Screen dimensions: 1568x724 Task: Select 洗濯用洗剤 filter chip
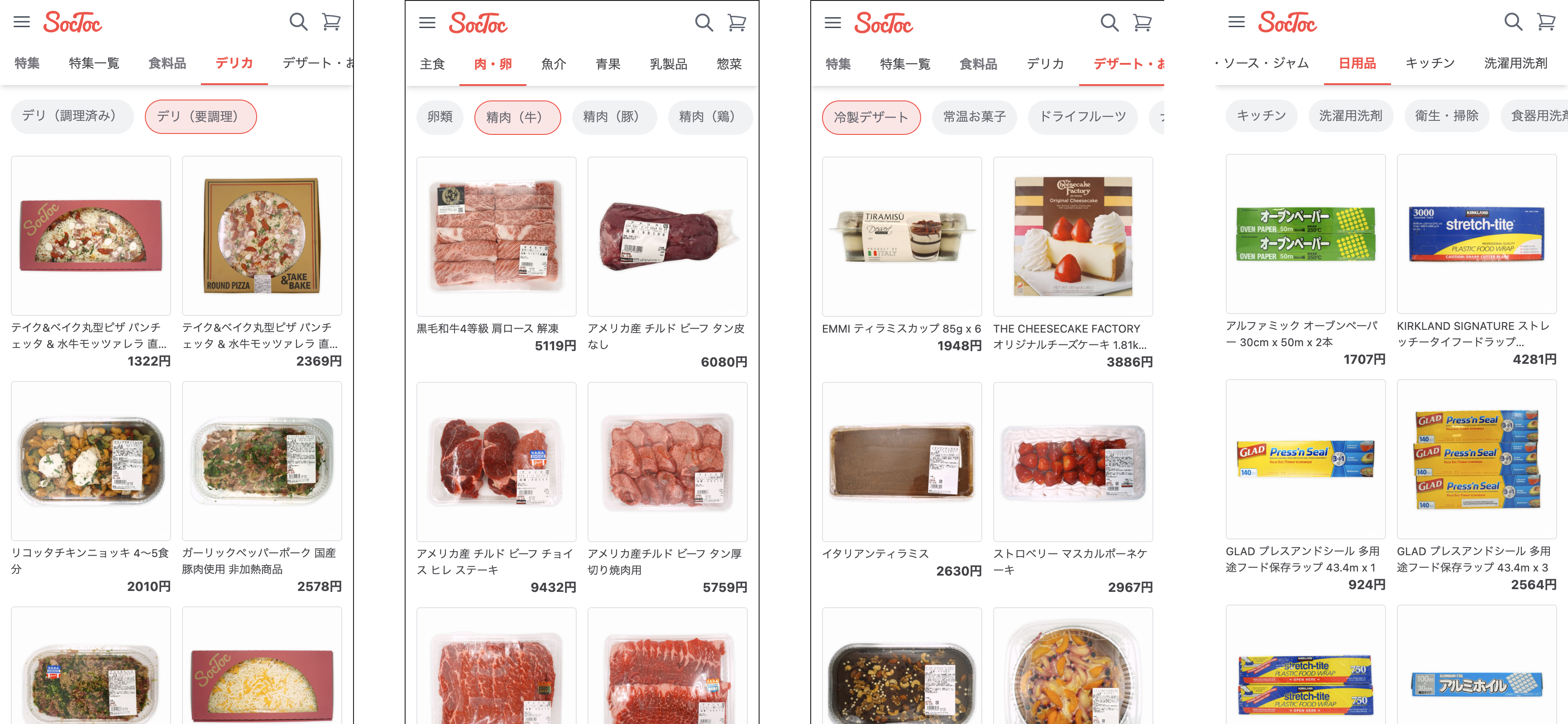pyautogui.click(x=1351, y=116)
